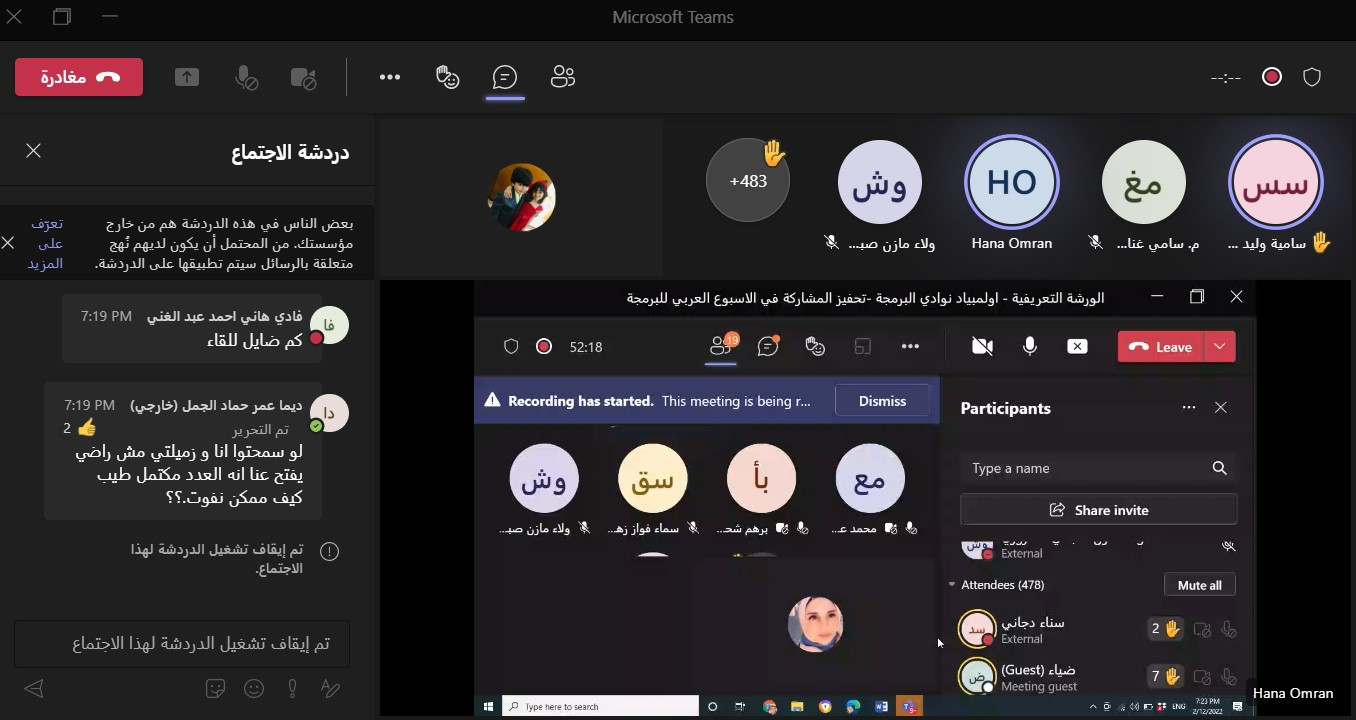Click the Share invite button
The image size is (1356, 720).
coord(1098,510)
